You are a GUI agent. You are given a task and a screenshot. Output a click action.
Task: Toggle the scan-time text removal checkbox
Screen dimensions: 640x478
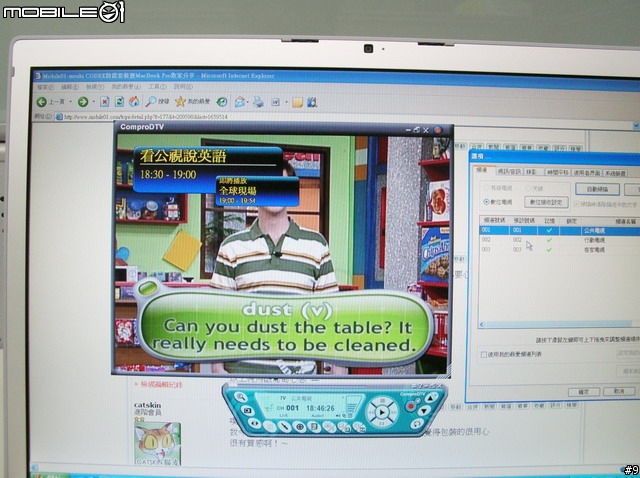click(x=577, y=204)
